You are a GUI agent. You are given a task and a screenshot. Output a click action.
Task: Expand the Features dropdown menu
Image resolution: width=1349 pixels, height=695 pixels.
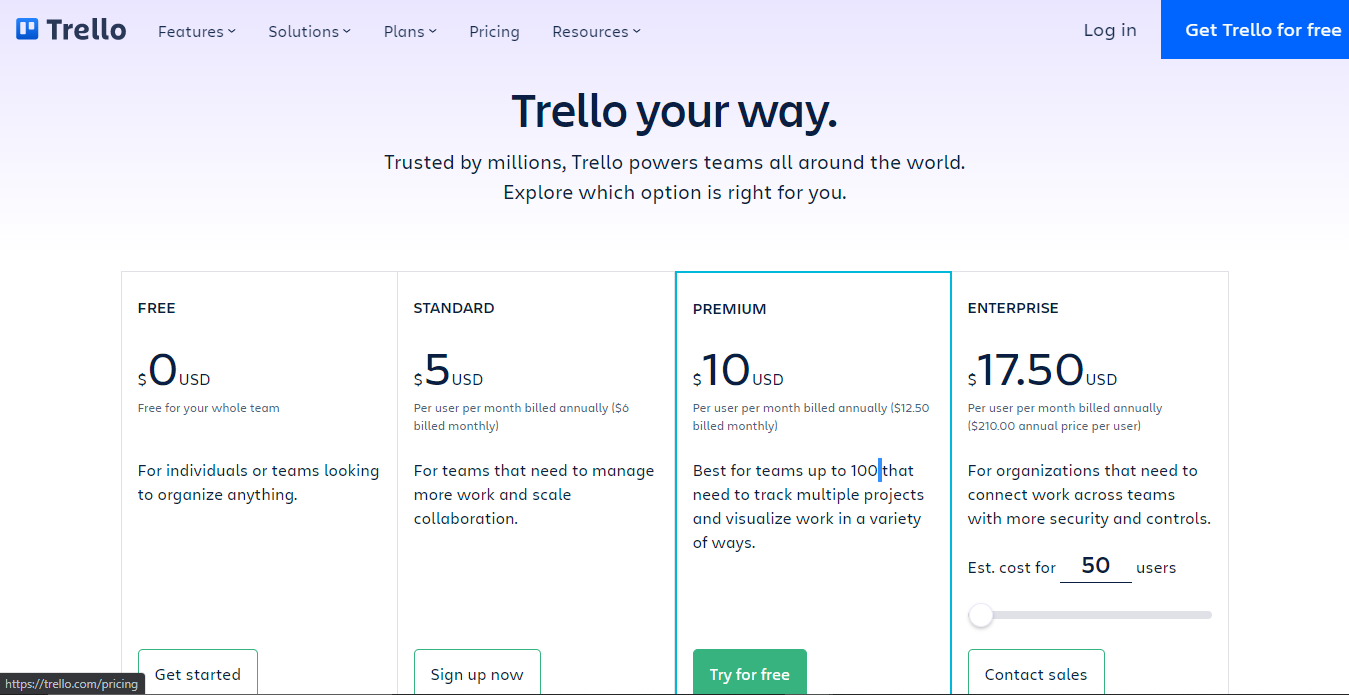tap(197, 31)
